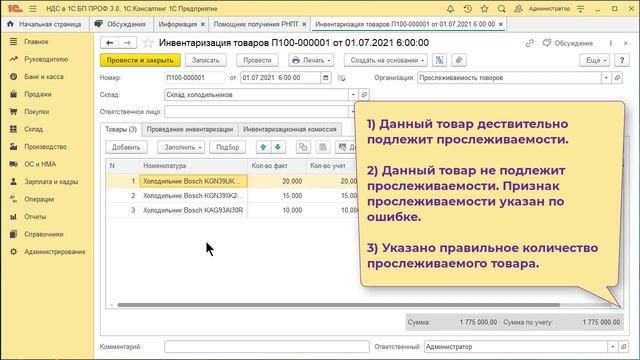The width and height of the screenshot is (640, 360).
Task: Click Провести button
Action: tap(257, 60)
